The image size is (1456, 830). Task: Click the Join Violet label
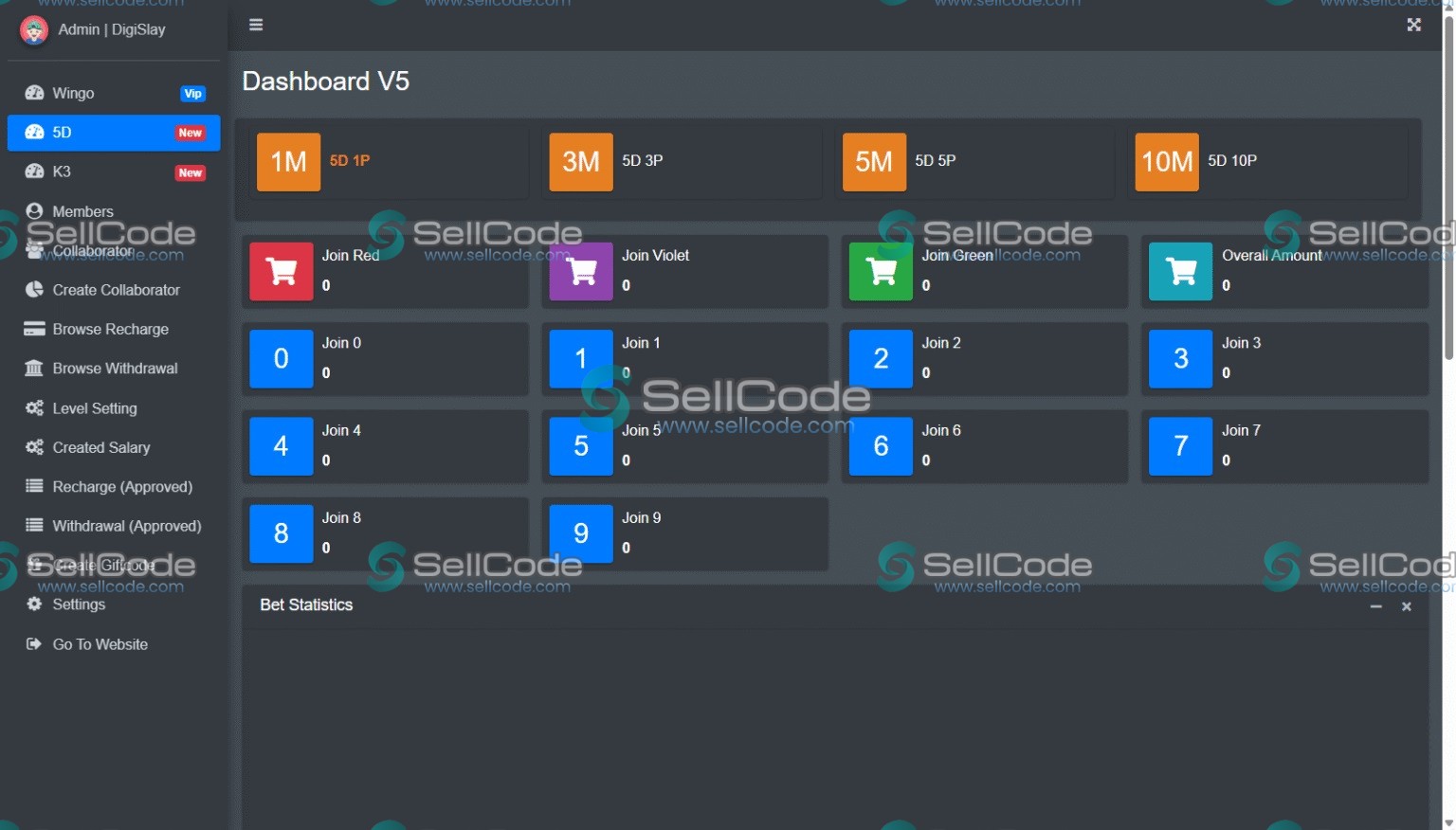click(655, 256)
